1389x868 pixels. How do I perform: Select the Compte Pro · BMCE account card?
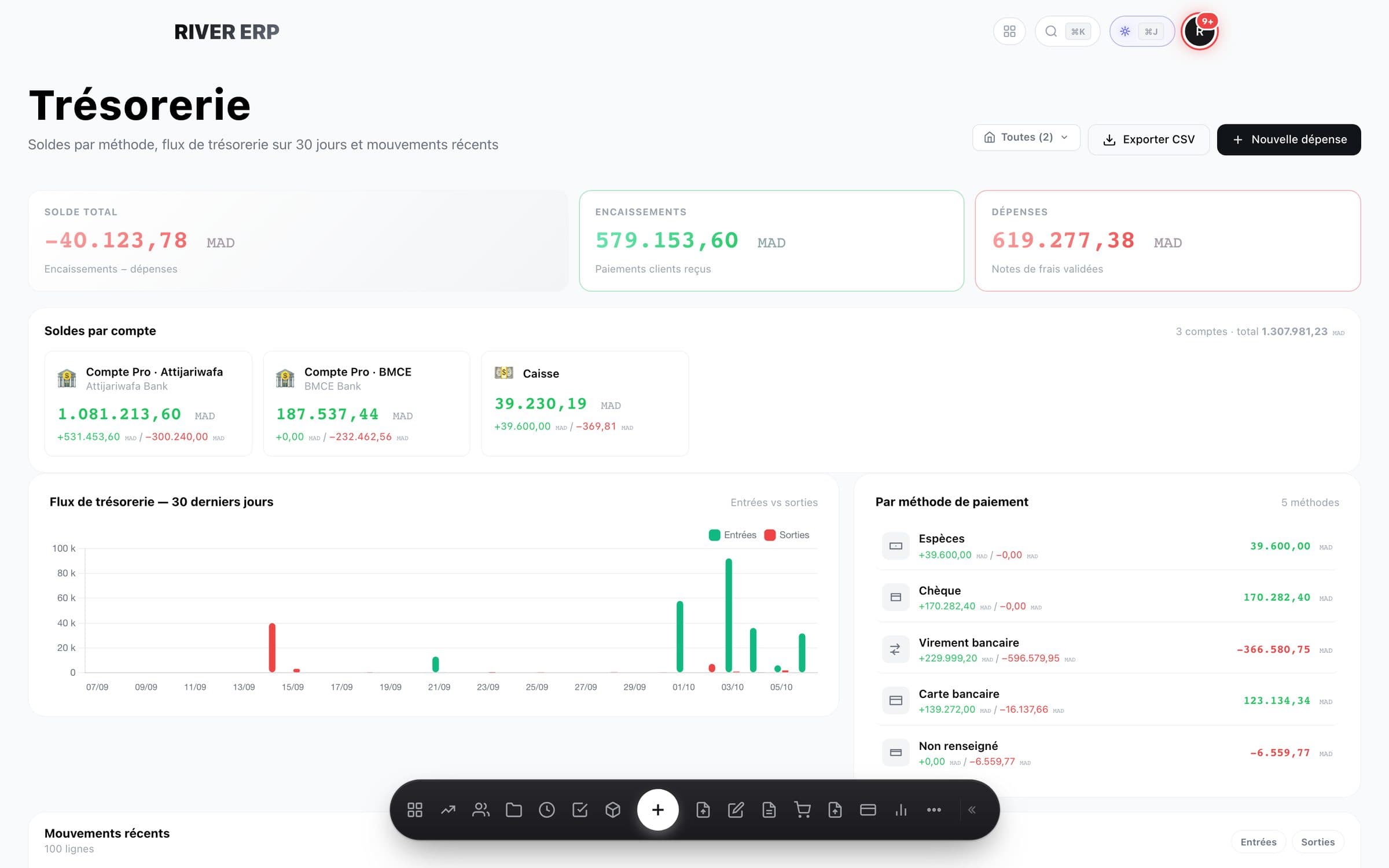click(366, 403)
